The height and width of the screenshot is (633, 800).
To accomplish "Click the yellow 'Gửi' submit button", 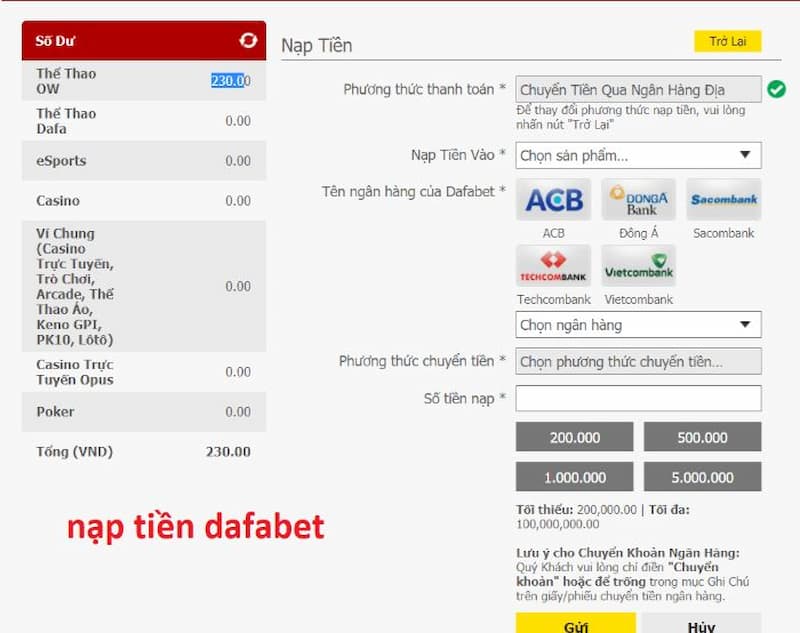I will coord(575,624).
